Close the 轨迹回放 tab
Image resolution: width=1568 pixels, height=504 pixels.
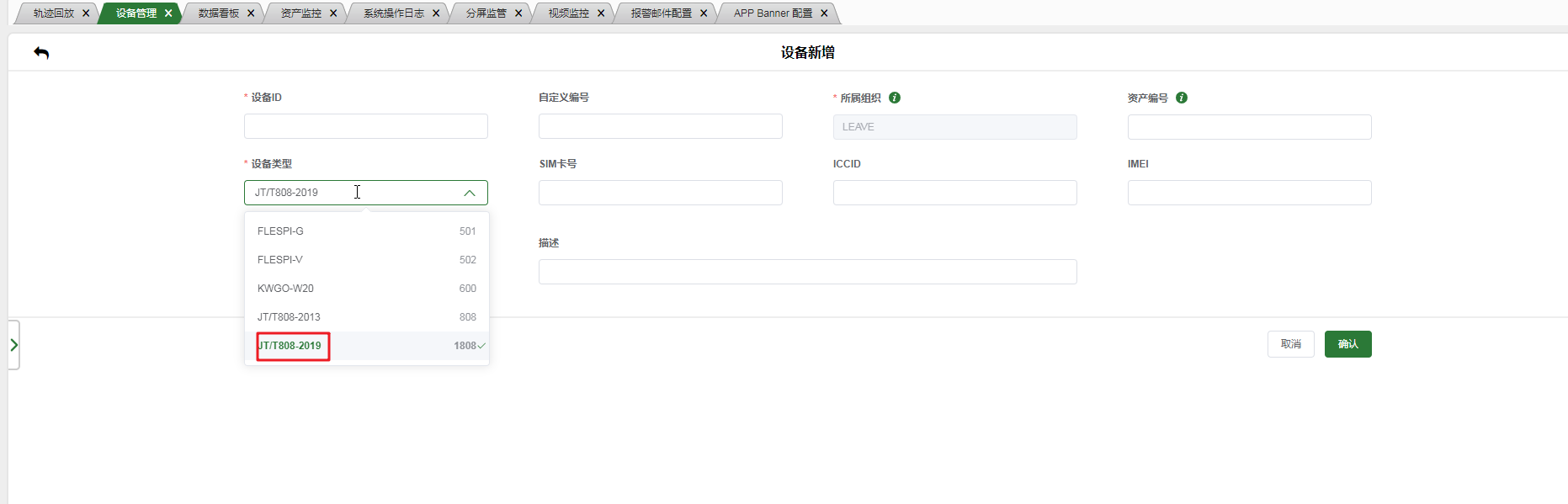tap(86, 13)
